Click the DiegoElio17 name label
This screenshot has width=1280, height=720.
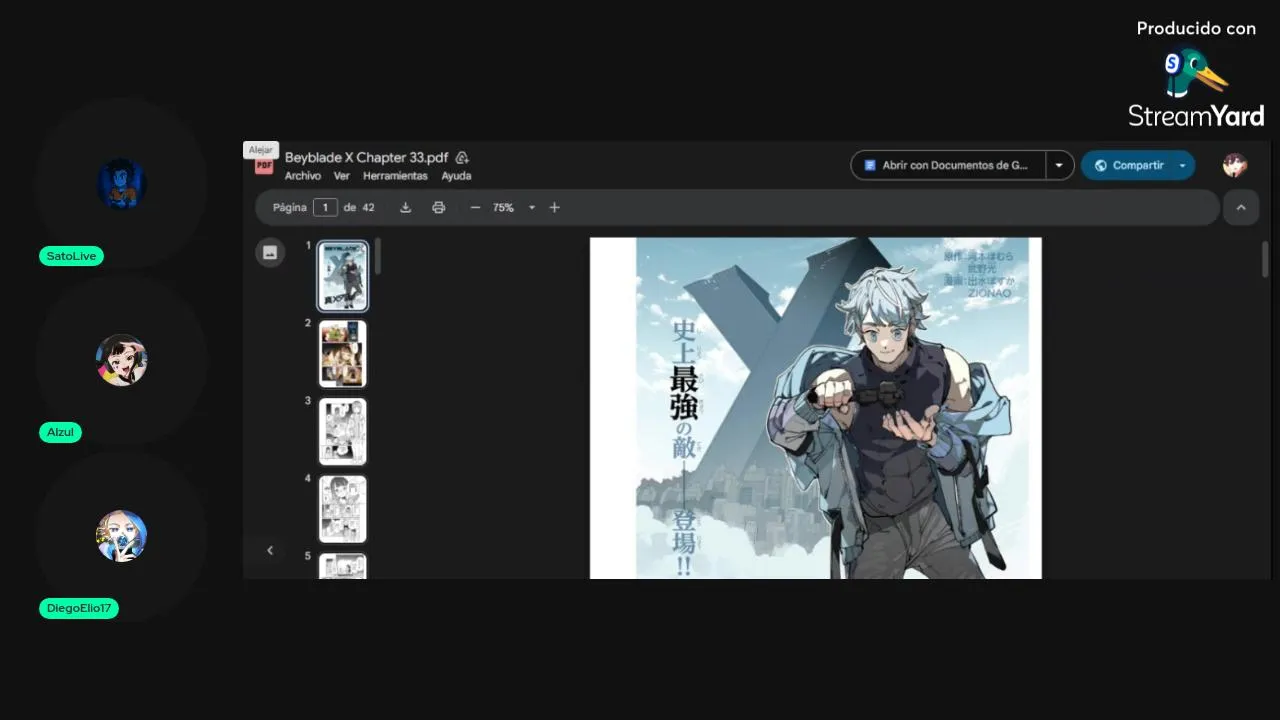coord(79,608)
